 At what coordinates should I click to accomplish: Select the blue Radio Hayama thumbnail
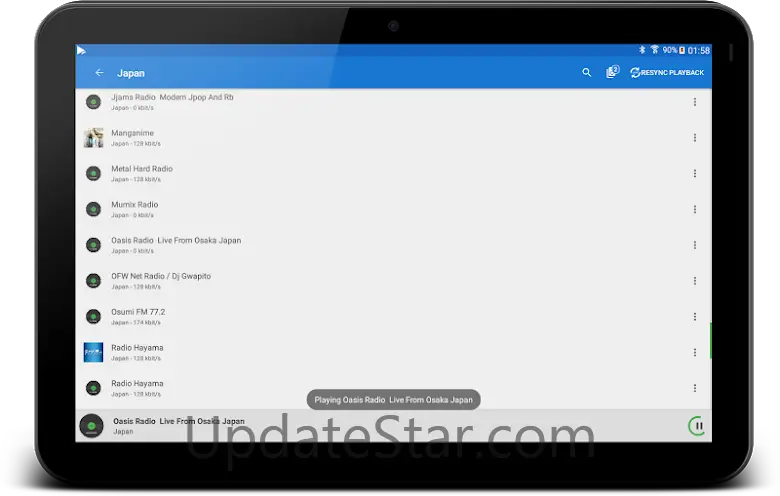point(94,352)
